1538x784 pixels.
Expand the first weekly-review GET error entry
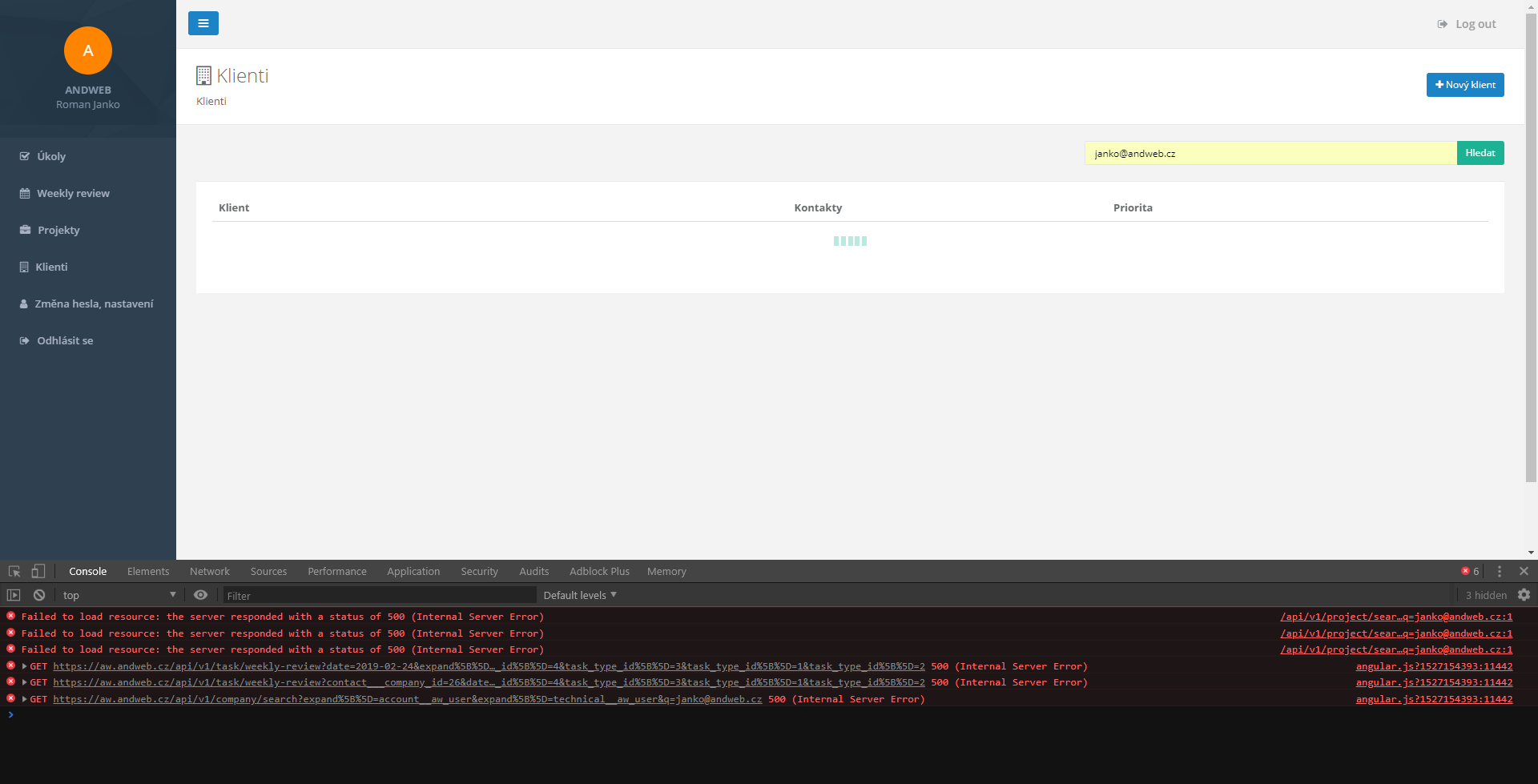[25, 666]
